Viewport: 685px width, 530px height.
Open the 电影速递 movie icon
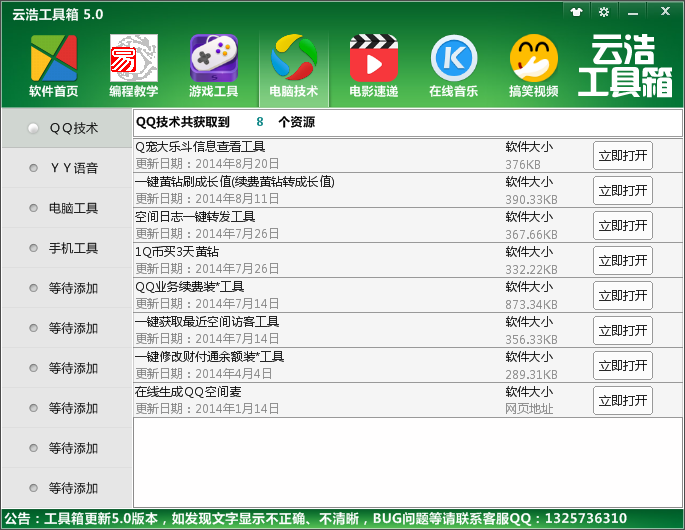tap(374, 66)
